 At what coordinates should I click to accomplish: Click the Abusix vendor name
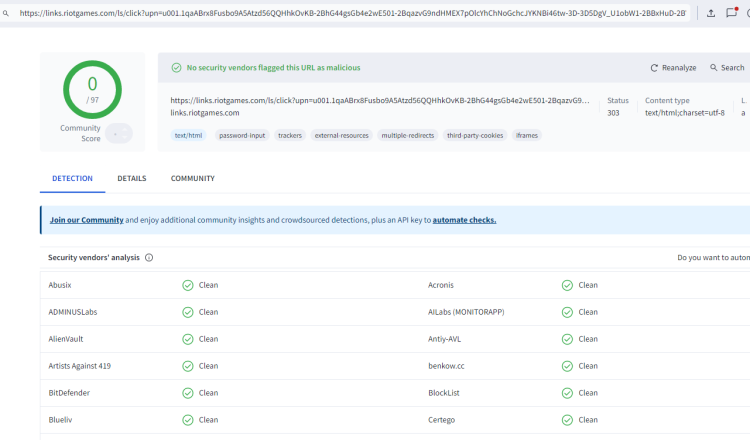point(60,285)
